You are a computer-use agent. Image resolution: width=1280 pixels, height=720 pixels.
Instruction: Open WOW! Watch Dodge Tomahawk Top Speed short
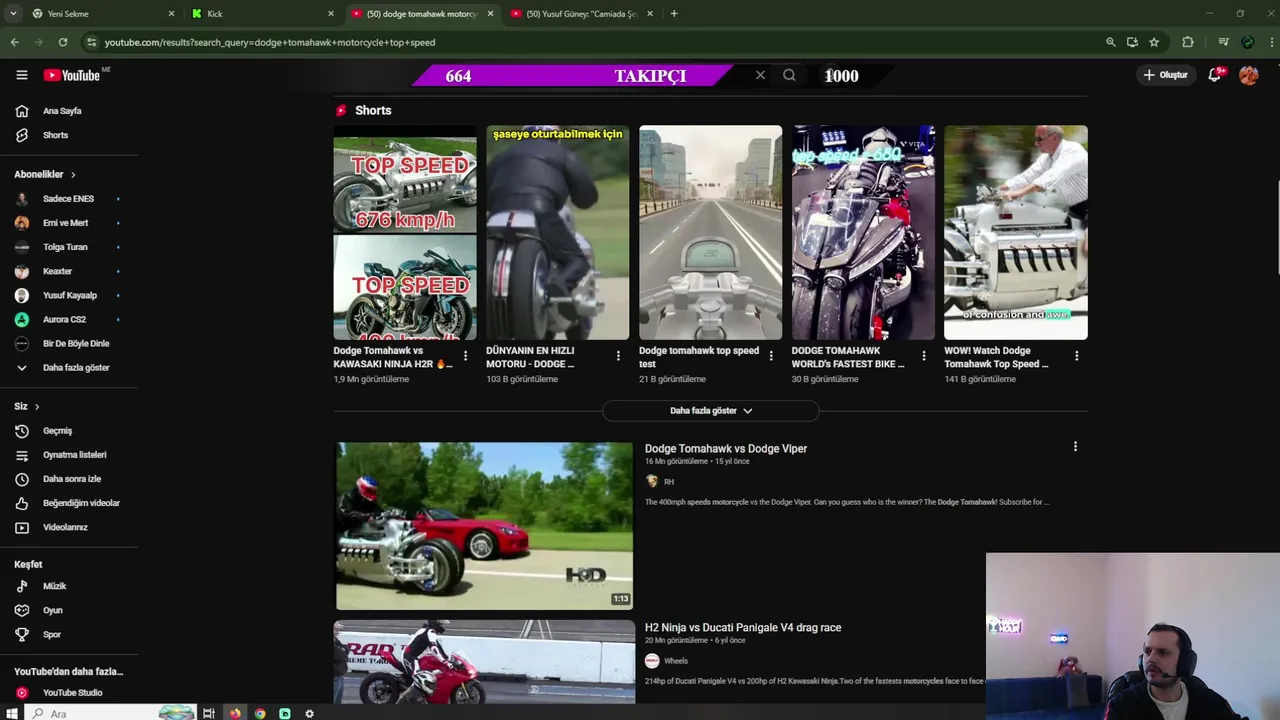(1016, 232)
